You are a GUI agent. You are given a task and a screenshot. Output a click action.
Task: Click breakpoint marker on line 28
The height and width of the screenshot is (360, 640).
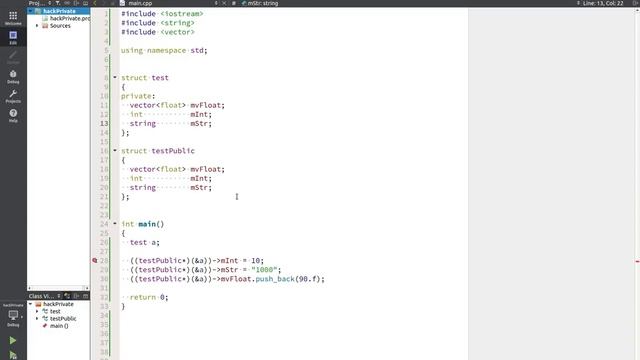[95, 260]
